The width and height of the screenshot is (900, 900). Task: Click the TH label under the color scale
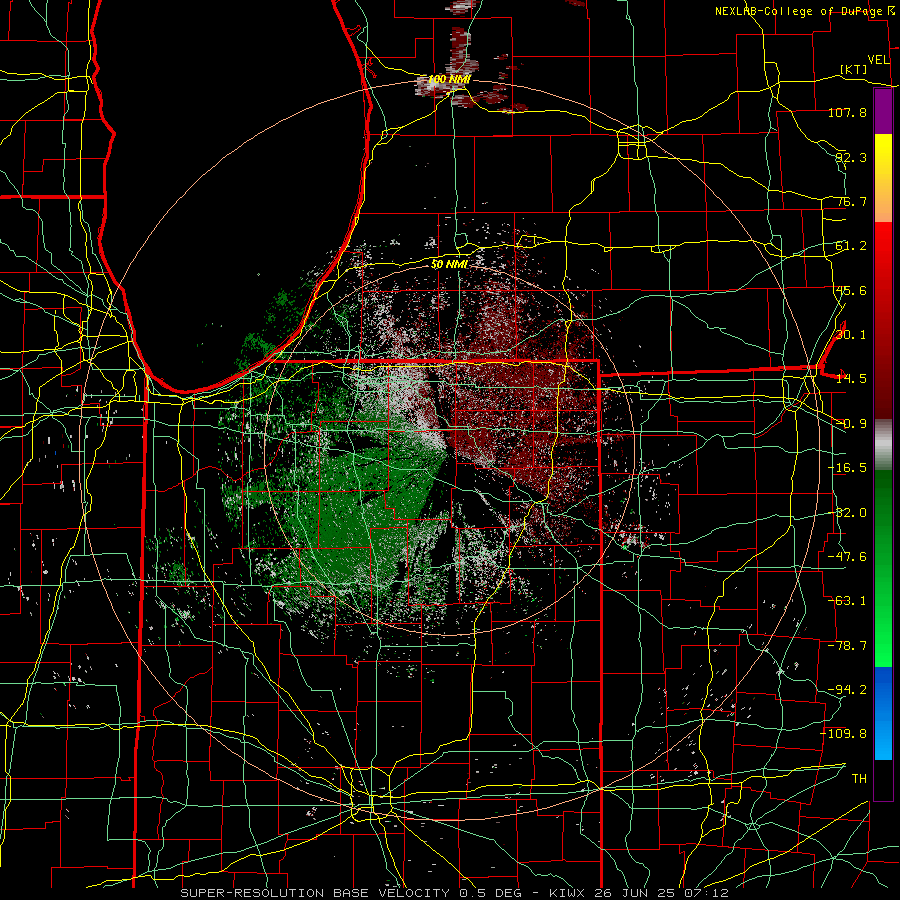point(859,779)
